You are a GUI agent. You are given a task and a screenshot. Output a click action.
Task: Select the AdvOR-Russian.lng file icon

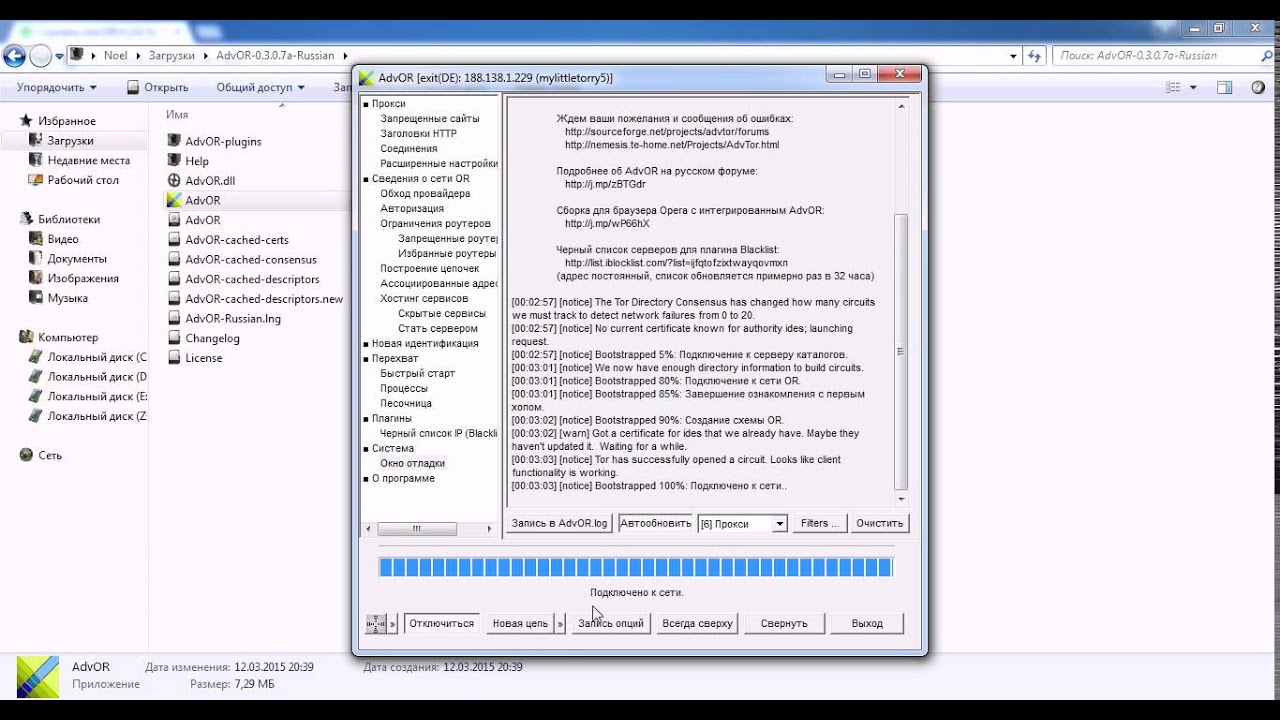click(x=174, y=318)
